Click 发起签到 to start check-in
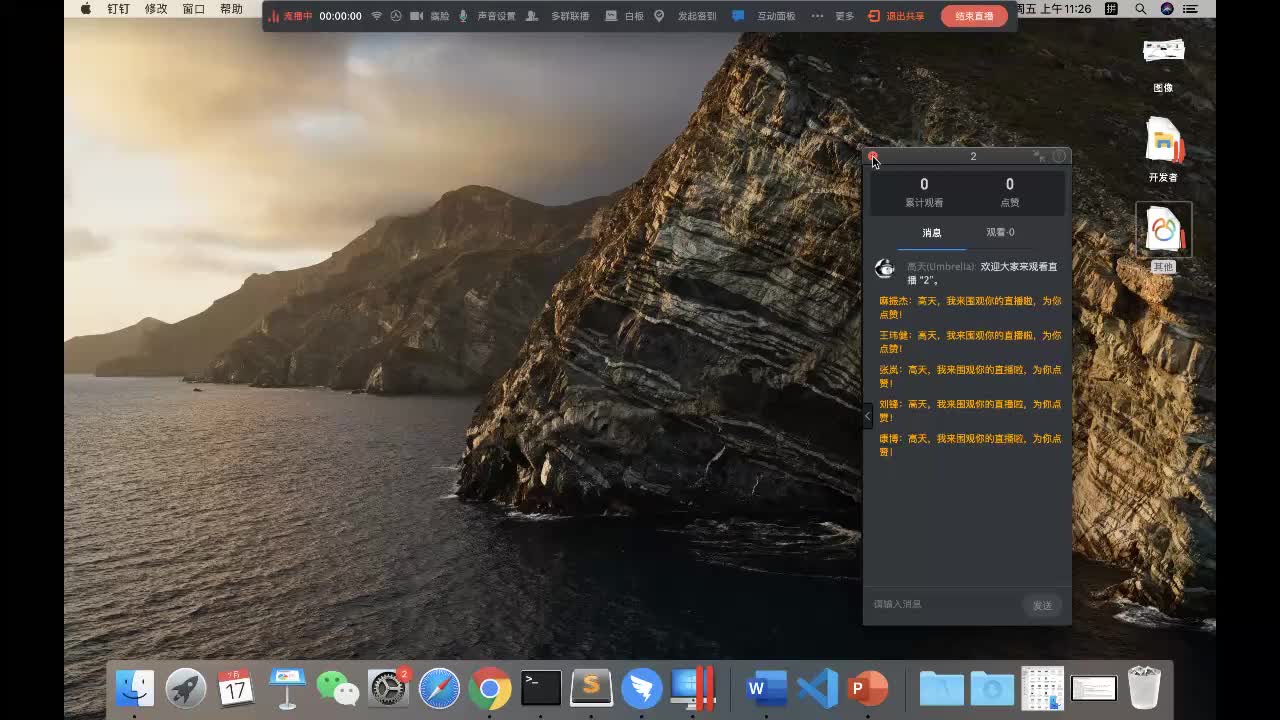Screen dimensions: 1280x720 (686, 16)
